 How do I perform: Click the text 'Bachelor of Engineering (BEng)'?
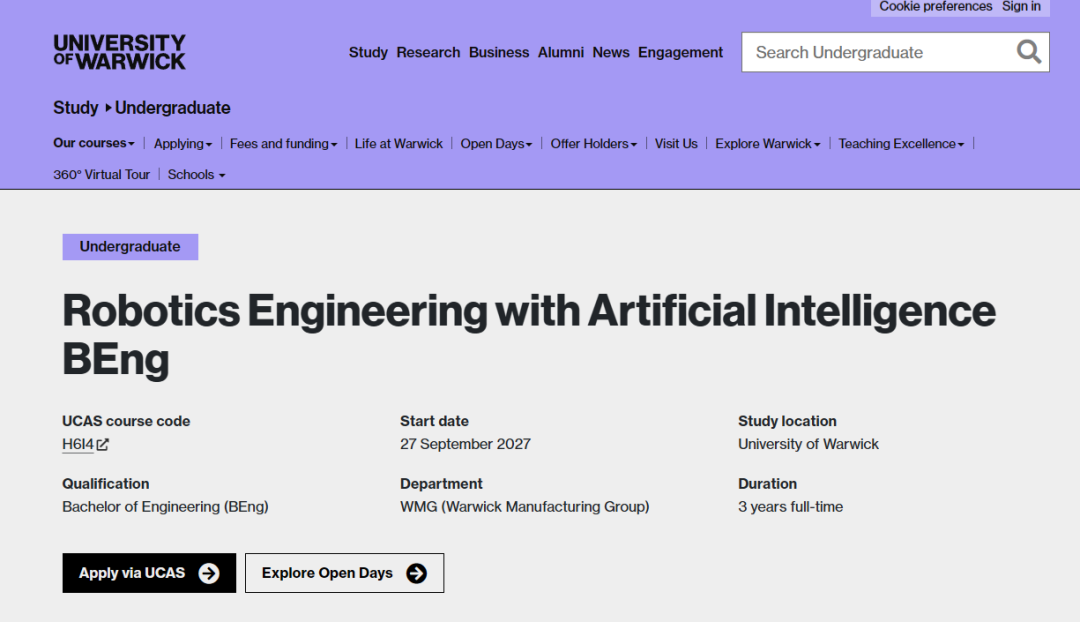pos(165,507)
